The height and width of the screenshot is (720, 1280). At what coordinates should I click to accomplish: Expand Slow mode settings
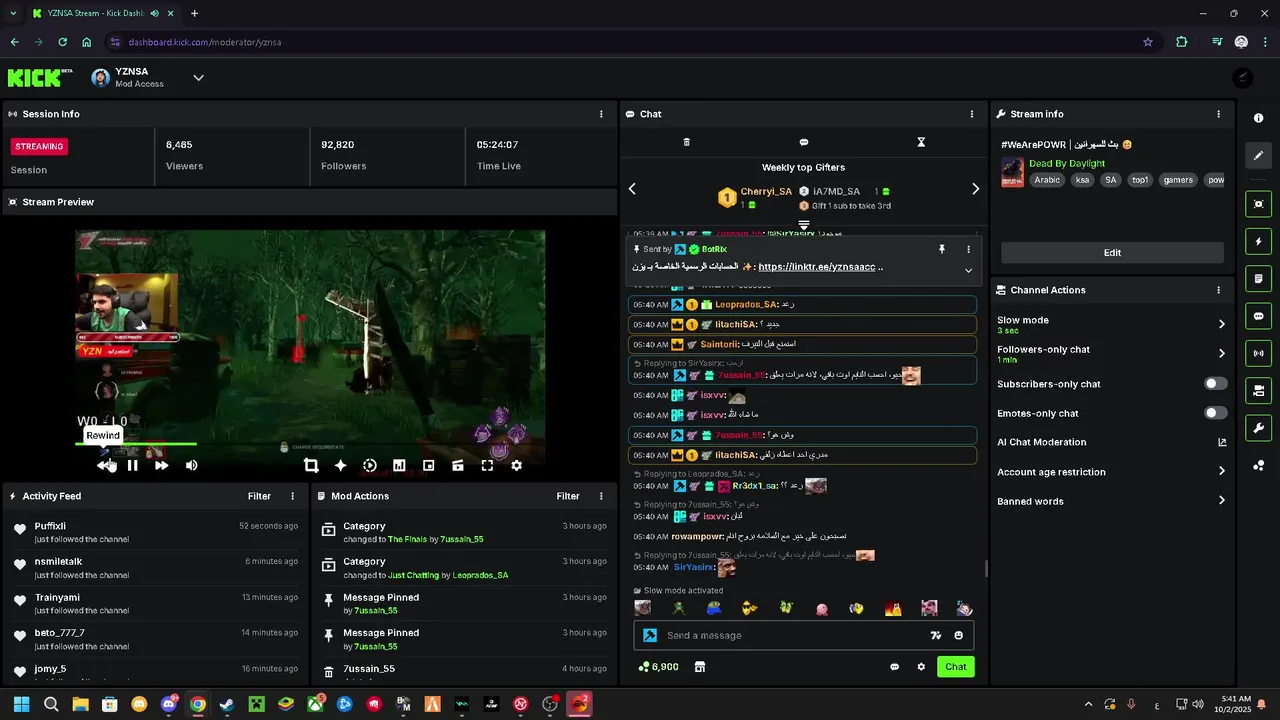click(x=1221, y=324)
